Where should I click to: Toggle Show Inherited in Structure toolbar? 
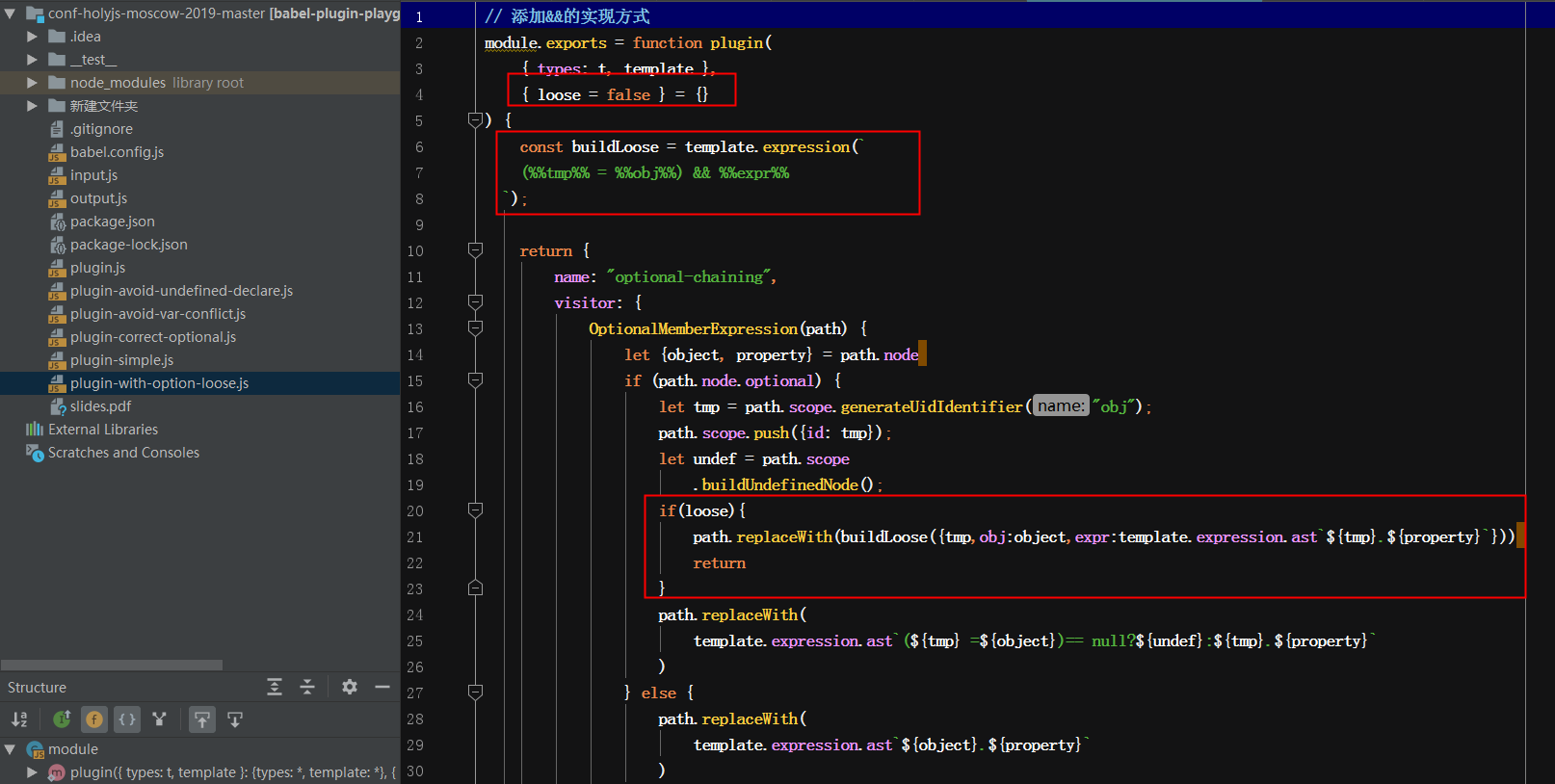point(62,719)
